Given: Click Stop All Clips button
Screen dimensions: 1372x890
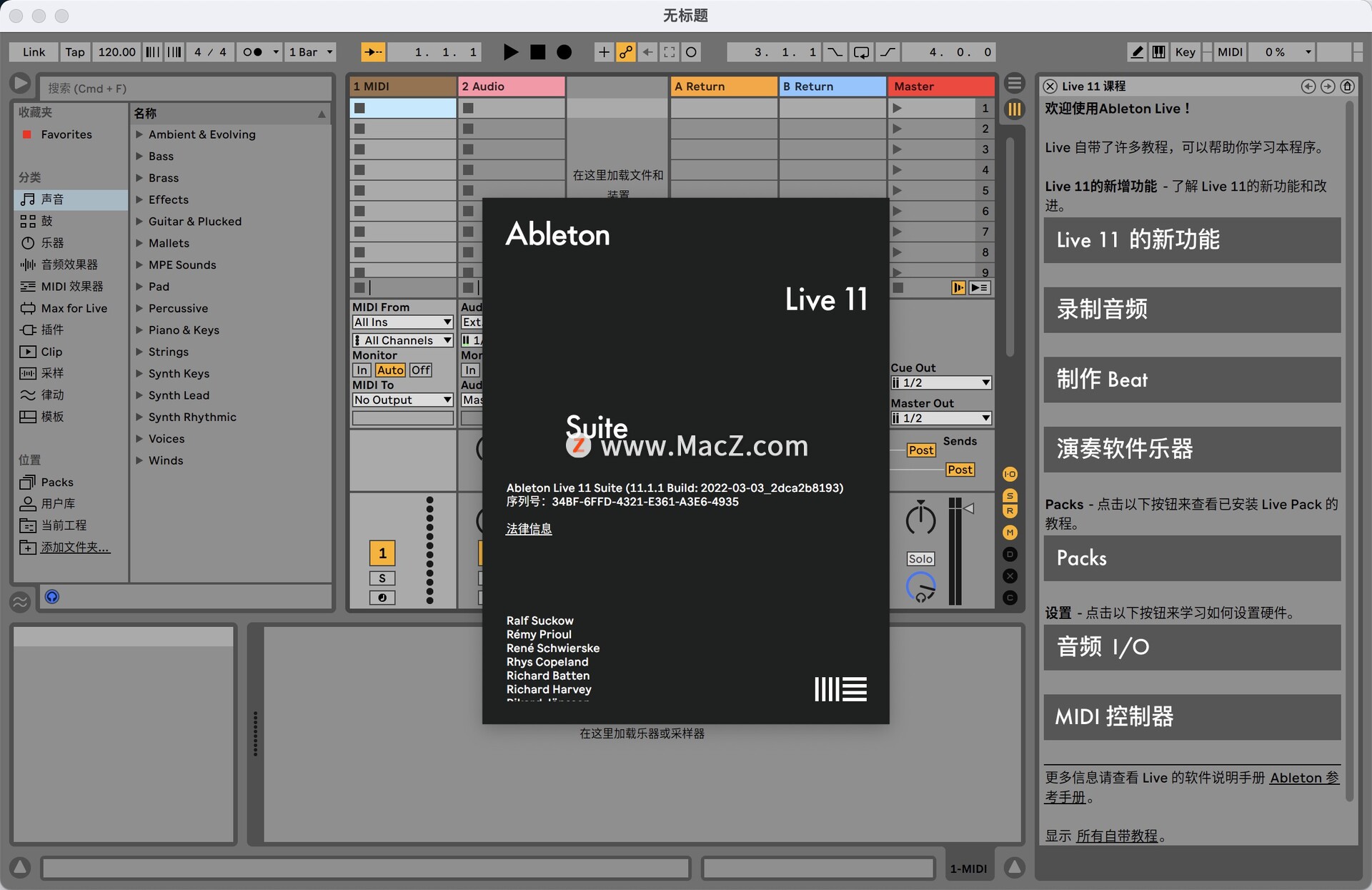Looking at the screenshot, I should (898, 287).
